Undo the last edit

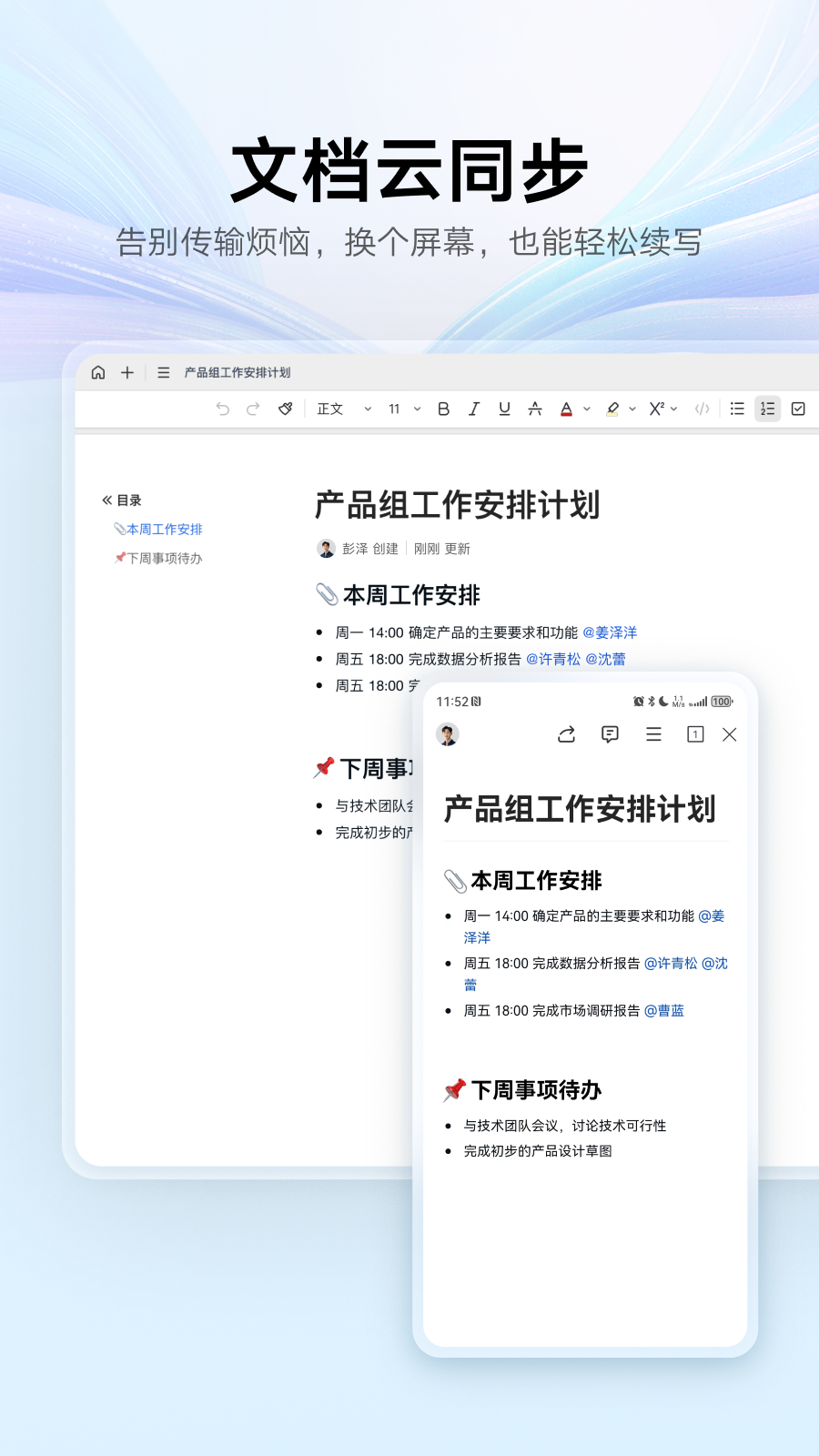(223, 409)
